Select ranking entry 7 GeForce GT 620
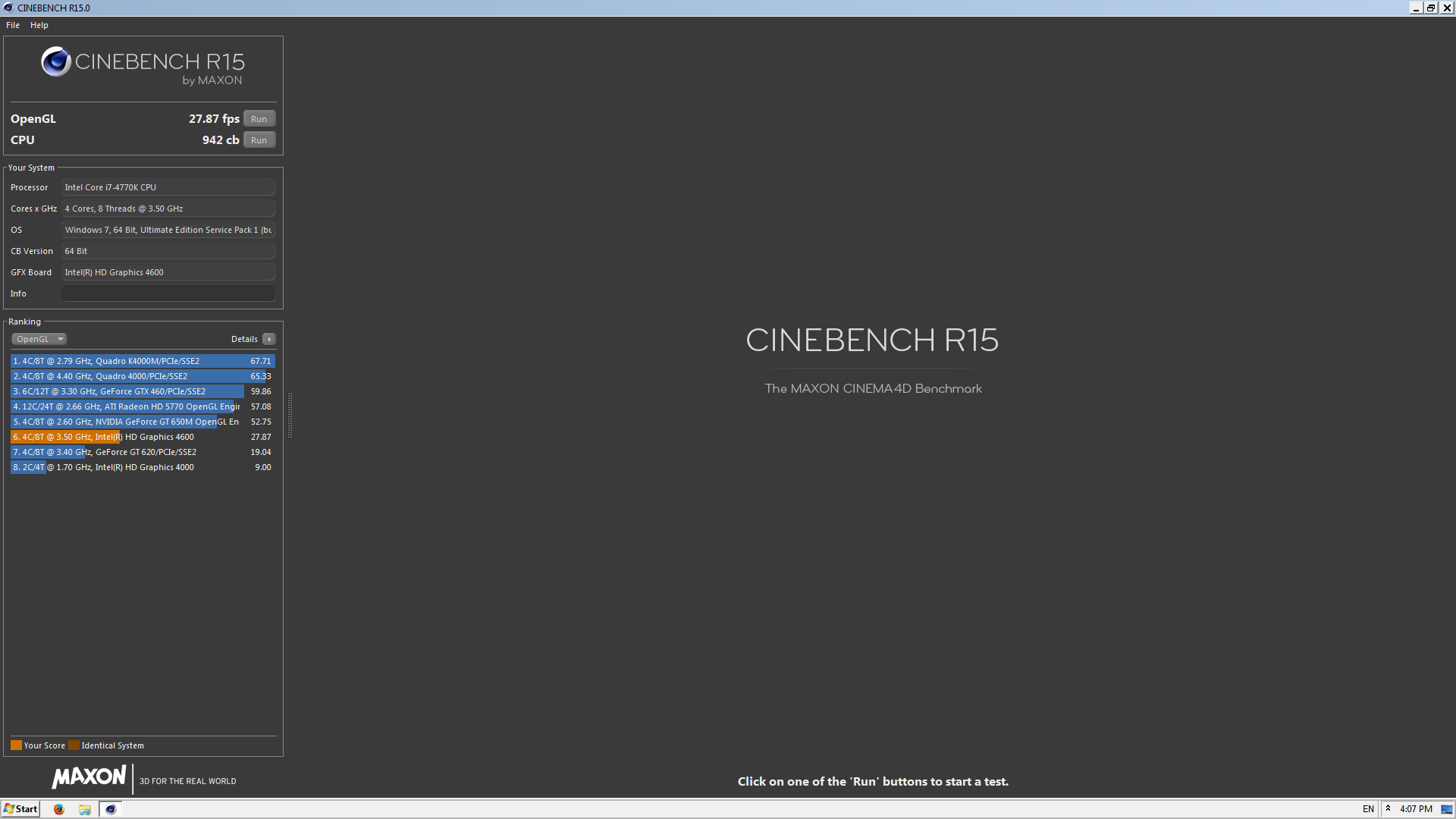The image size is (1456, 819). [143, 452]
